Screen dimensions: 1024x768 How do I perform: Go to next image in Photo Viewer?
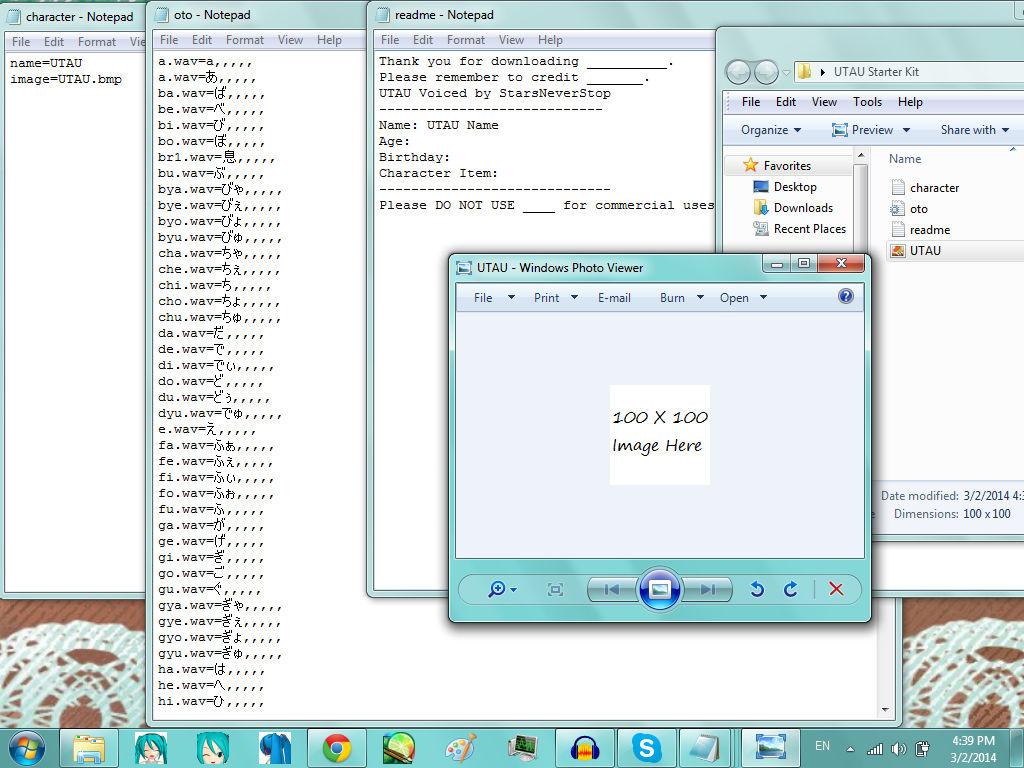coord(707,590)
